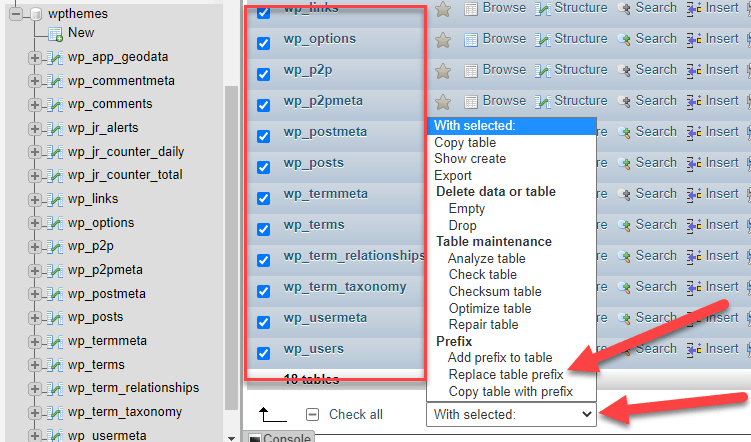Expand wp_postmeta in the tree

point(34,294)
